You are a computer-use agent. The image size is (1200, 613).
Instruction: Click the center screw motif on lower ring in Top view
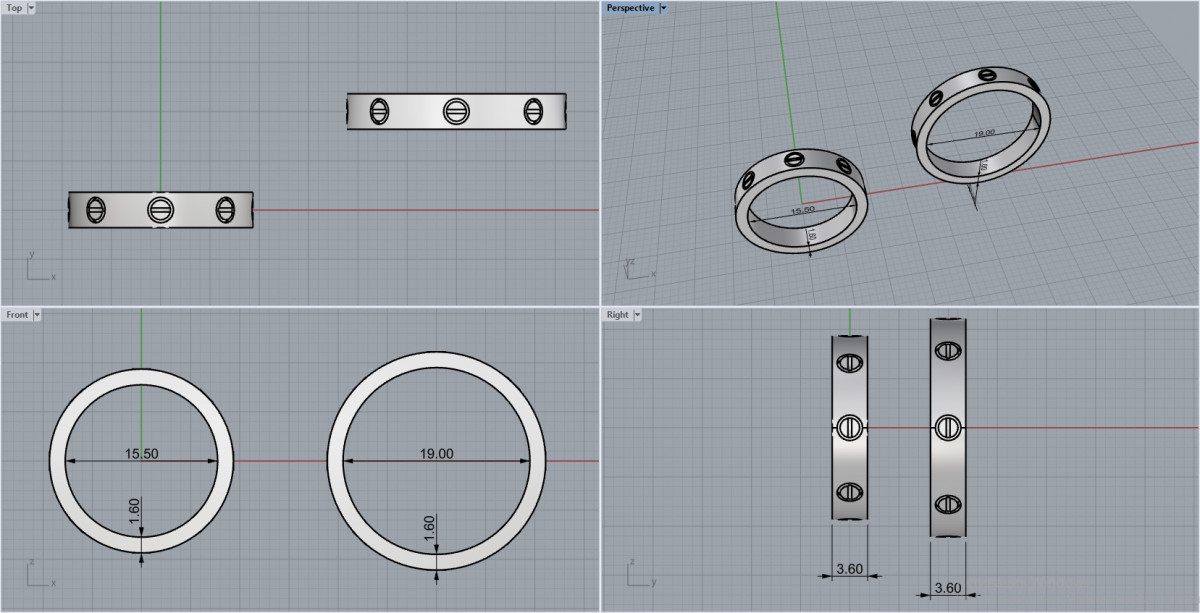[x=160, y=210]
